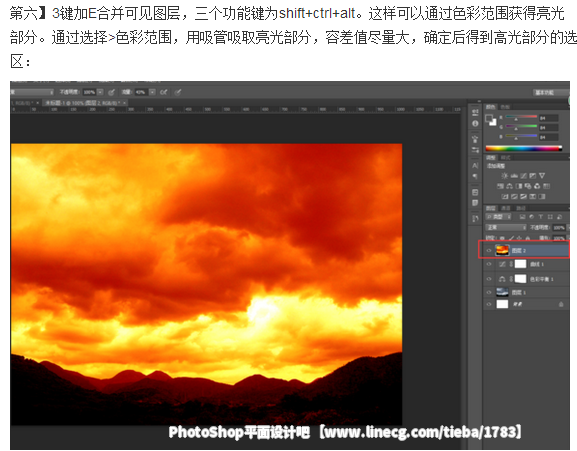Add an Exposure adjustment layer
This screenshot has width=577, height=451.
[x=532, y=176]
